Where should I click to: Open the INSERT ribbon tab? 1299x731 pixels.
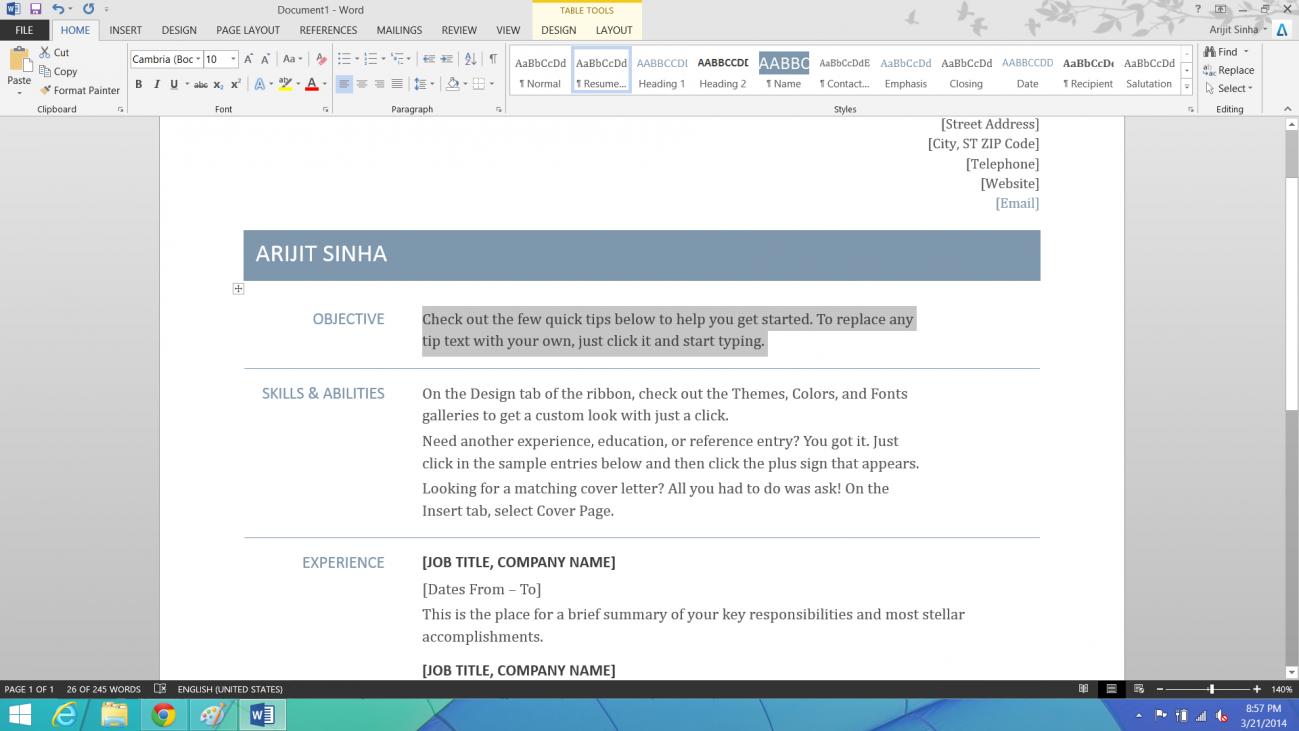[125, 30]
